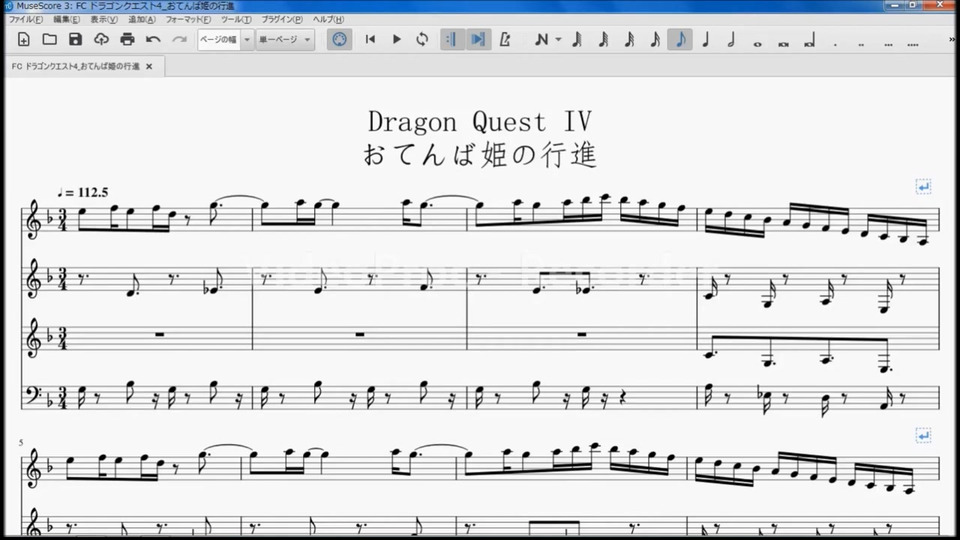The image size is (960, 540).
Task: Toggle play repeats button
Action: point(452,40)
